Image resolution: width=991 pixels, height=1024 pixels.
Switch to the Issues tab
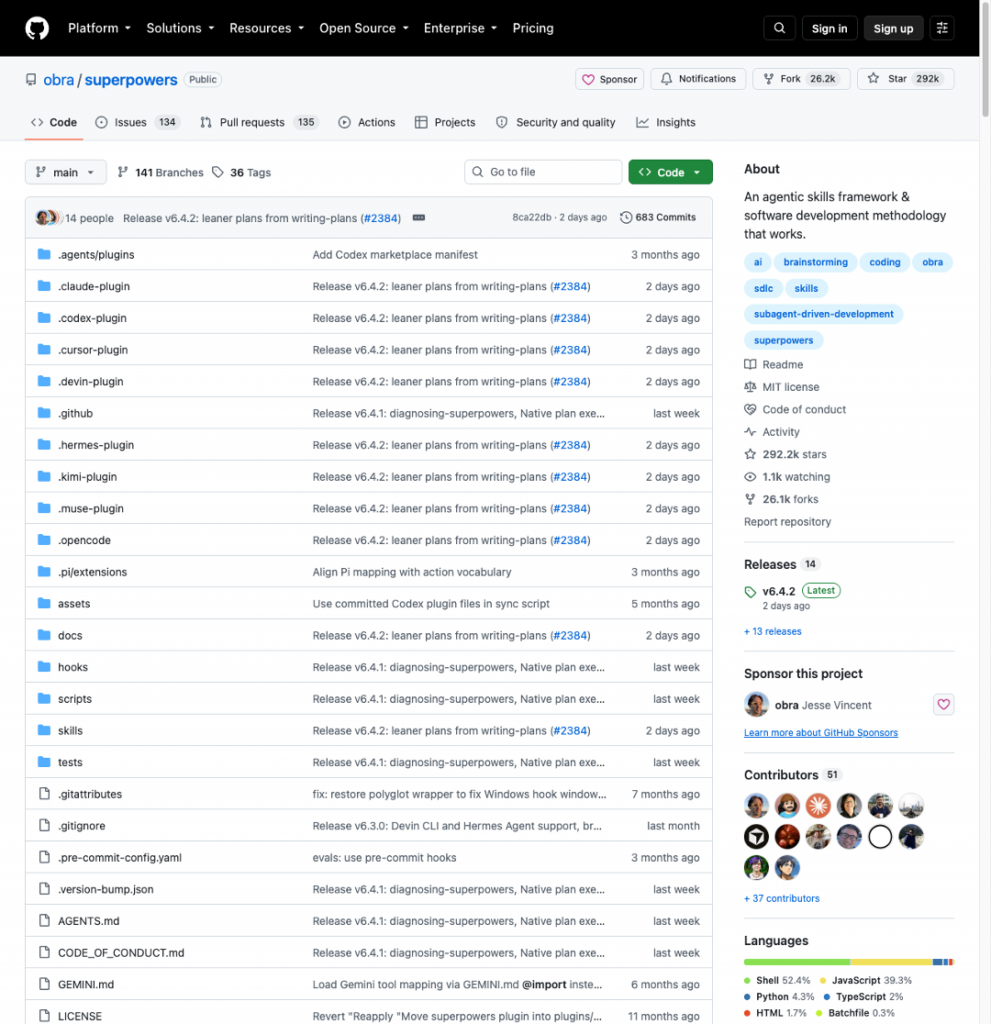point(137,122)
